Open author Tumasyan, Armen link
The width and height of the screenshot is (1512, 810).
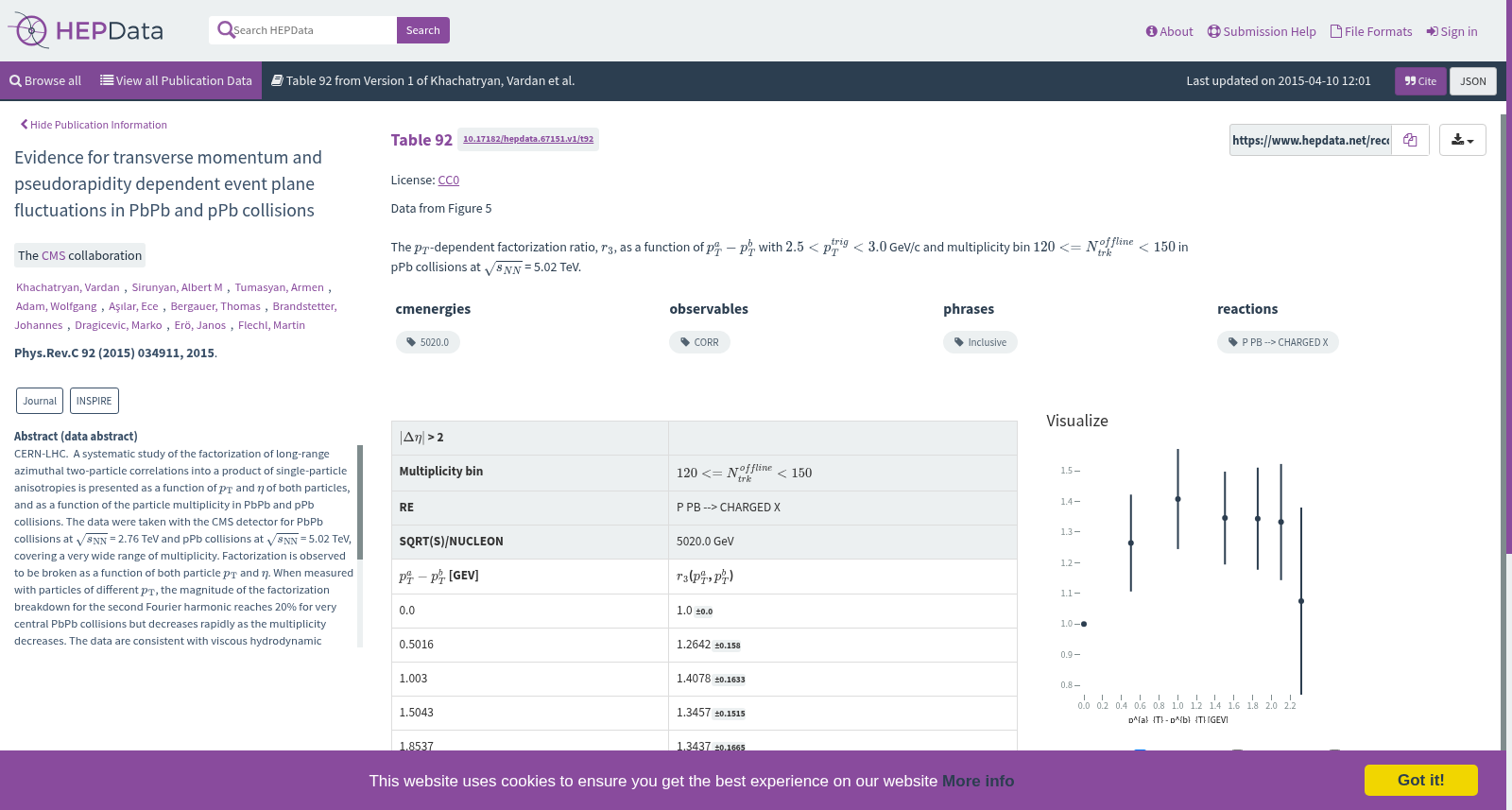click(x=280, y=287)
